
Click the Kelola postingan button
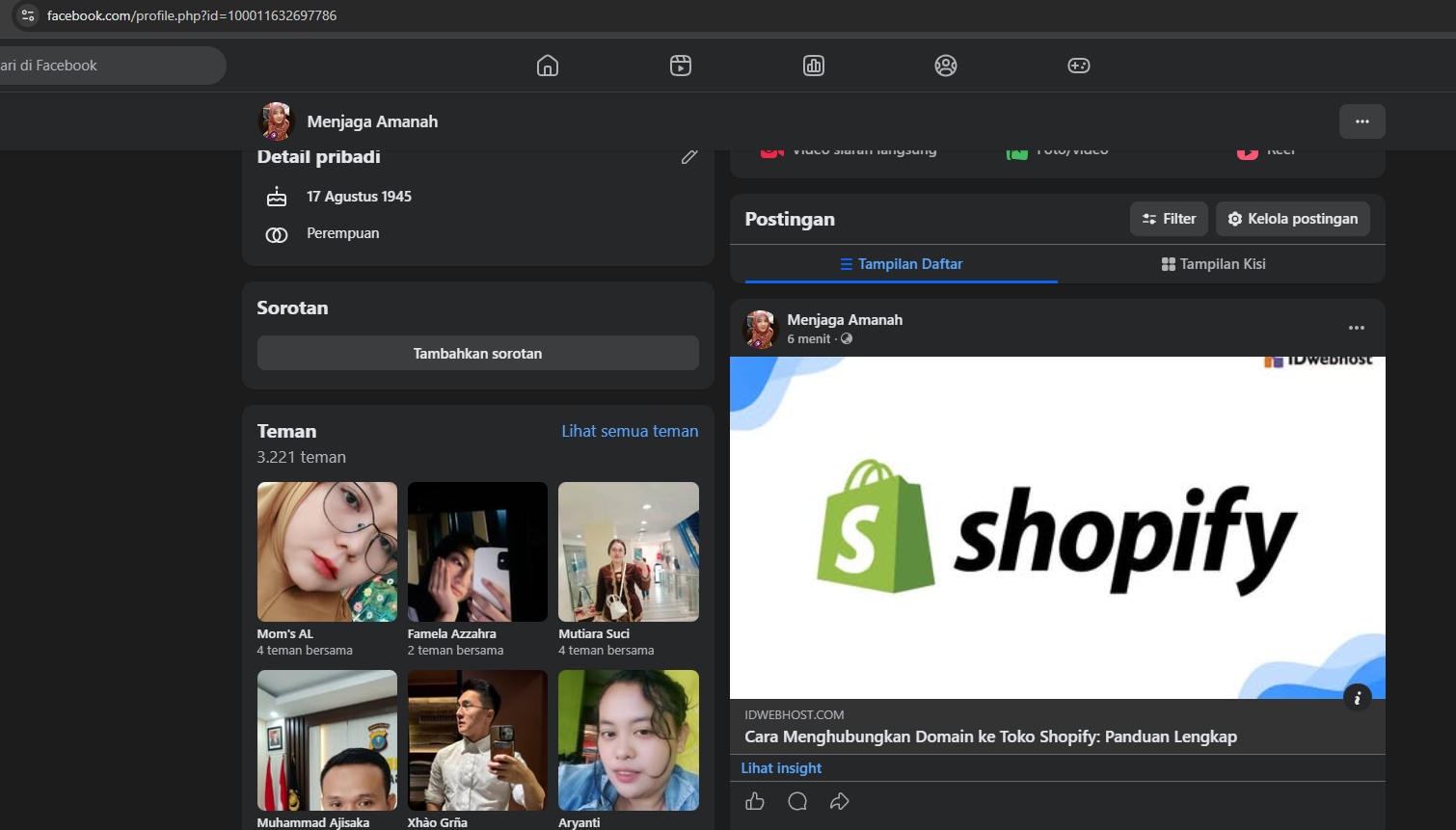pos(1293,219)
